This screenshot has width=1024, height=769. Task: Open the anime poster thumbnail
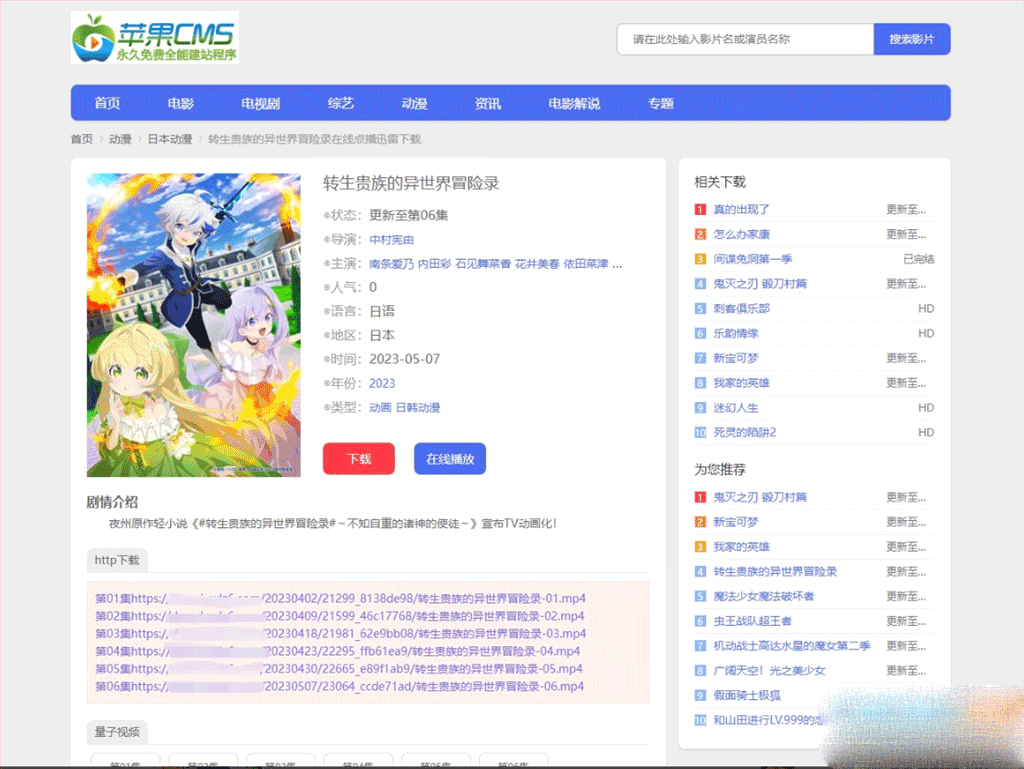point(194,324)
